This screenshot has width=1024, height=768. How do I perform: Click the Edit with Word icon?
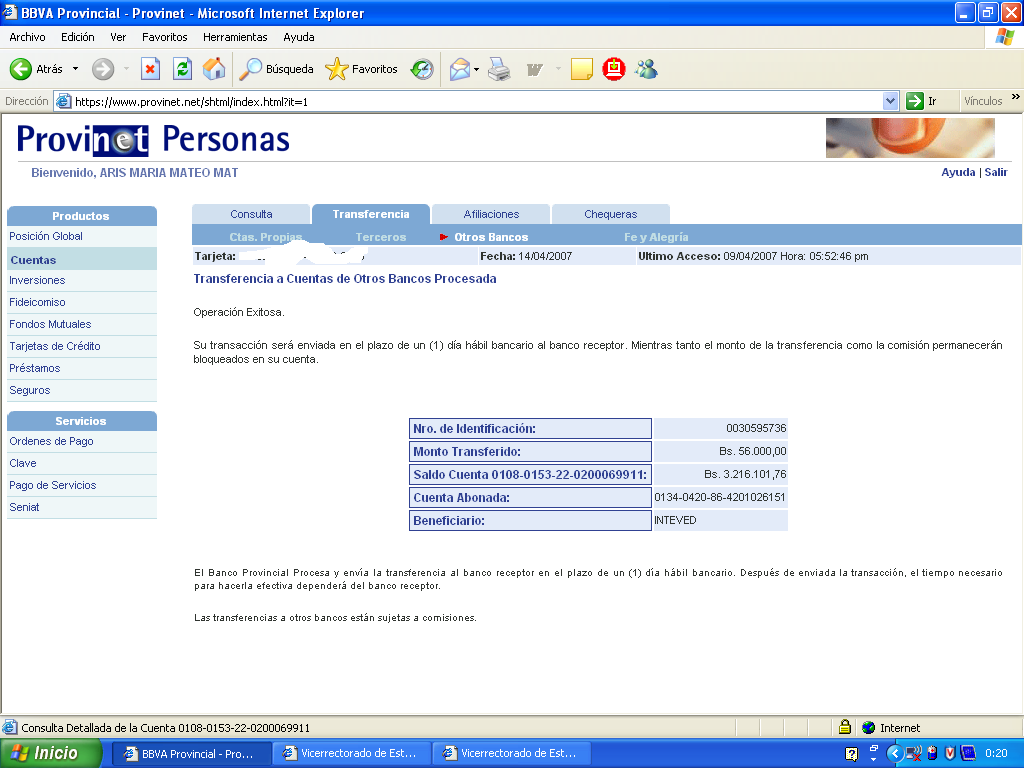[535, 69]
